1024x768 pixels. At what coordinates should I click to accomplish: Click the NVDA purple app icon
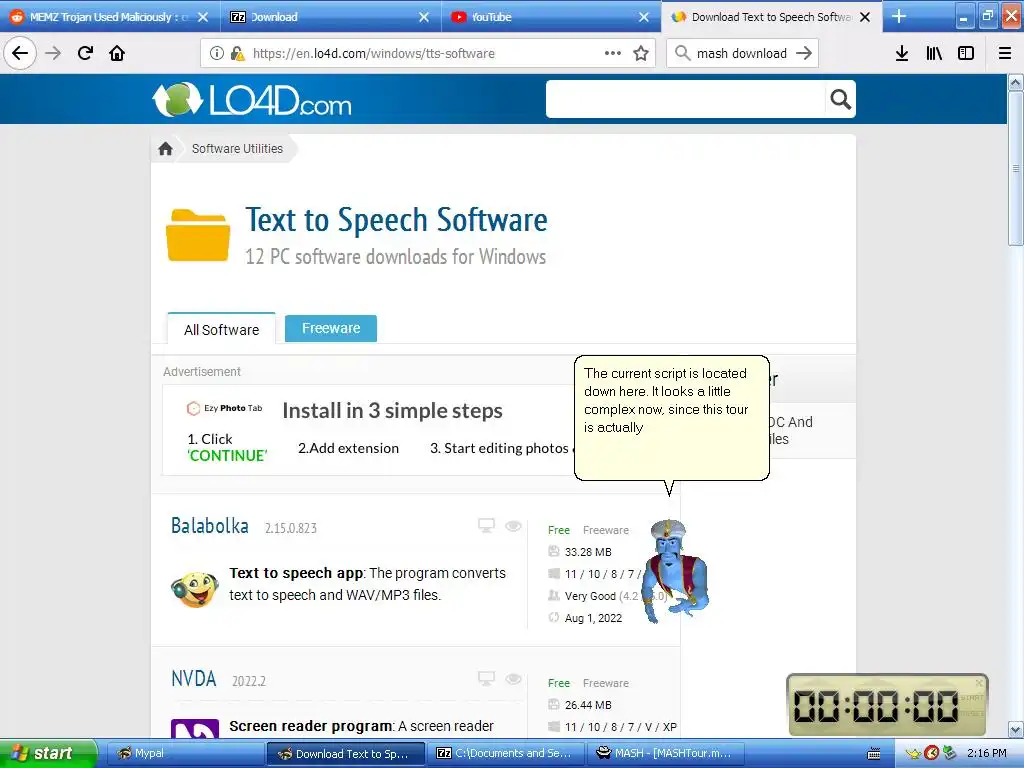point(195,728)
